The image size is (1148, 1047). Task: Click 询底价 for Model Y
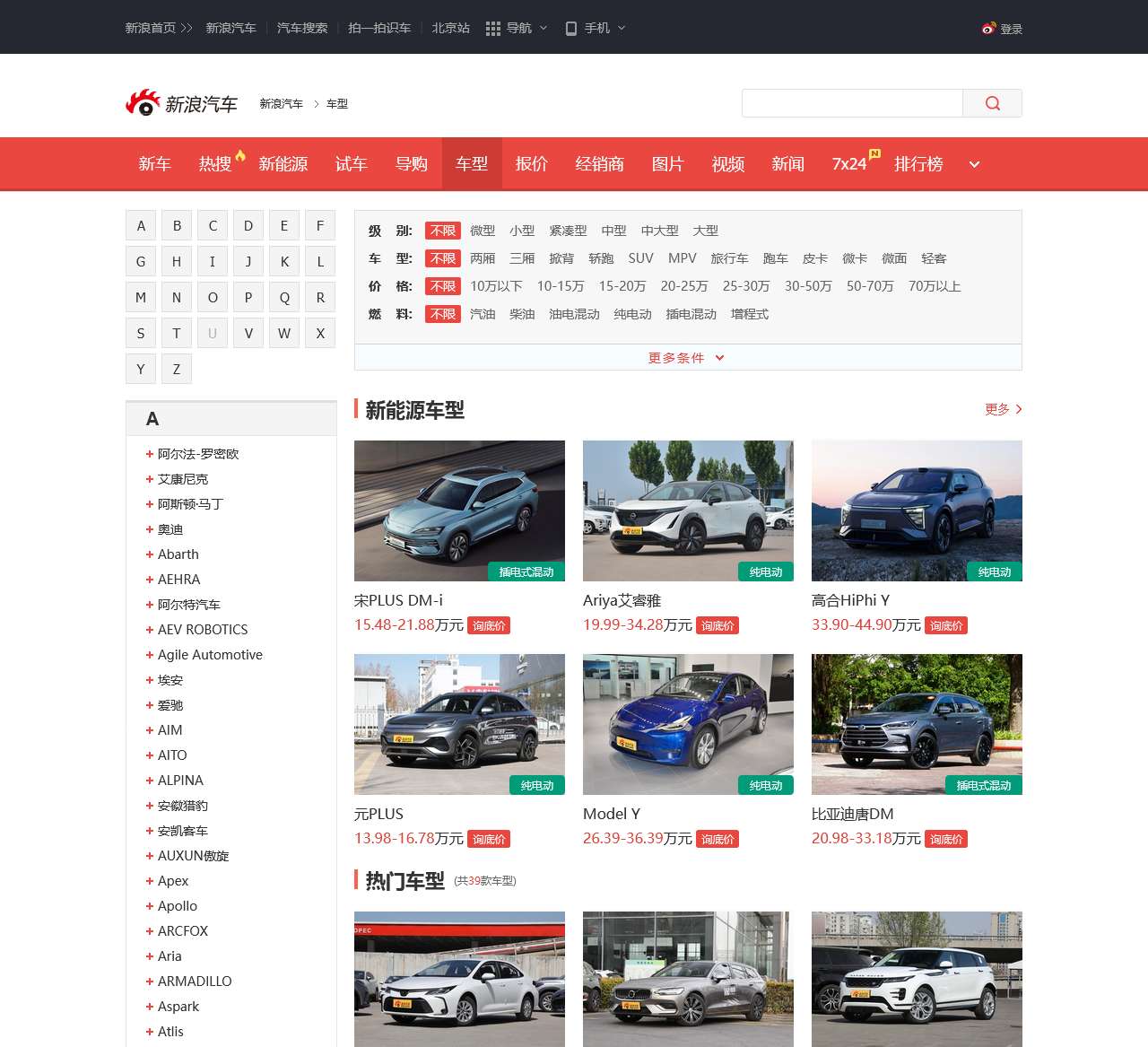(718, 839)
